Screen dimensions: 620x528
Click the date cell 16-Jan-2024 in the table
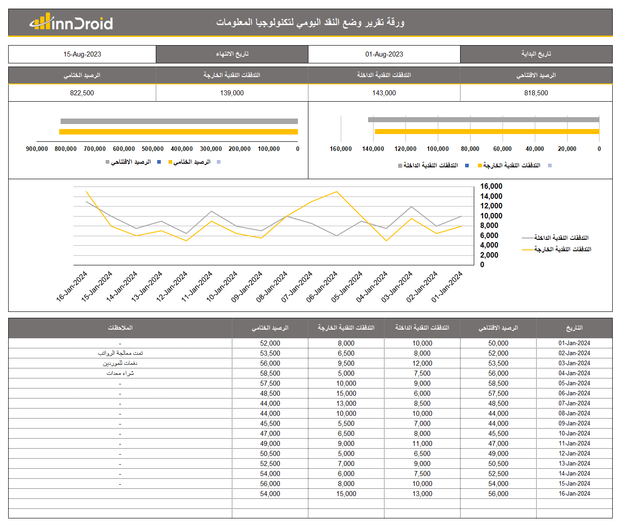coord(574,494)
